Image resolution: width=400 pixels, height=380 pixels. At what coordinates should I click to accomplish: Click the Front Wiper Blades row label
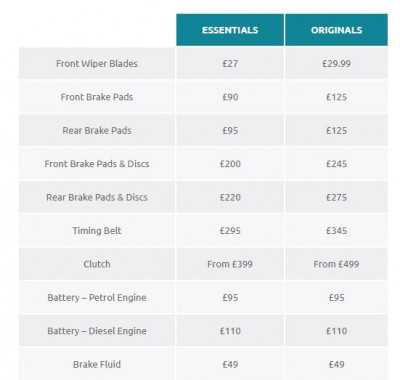[x=97, y=63]
